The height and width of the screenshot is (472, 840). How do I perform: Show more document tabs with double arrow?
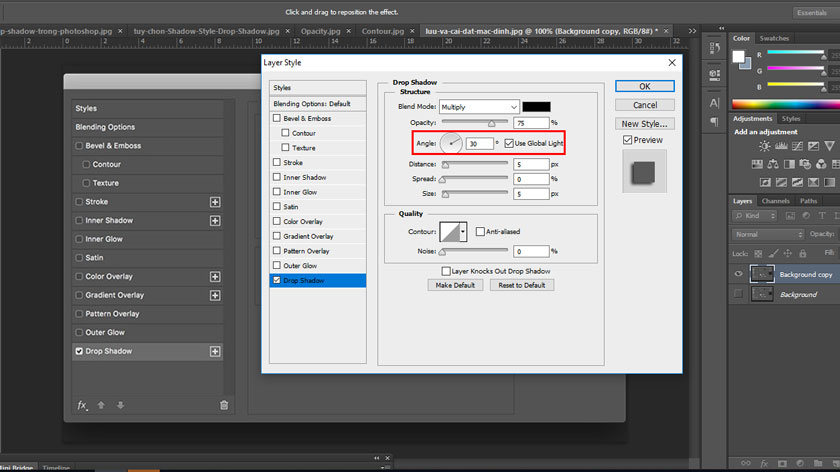(692, 31)
